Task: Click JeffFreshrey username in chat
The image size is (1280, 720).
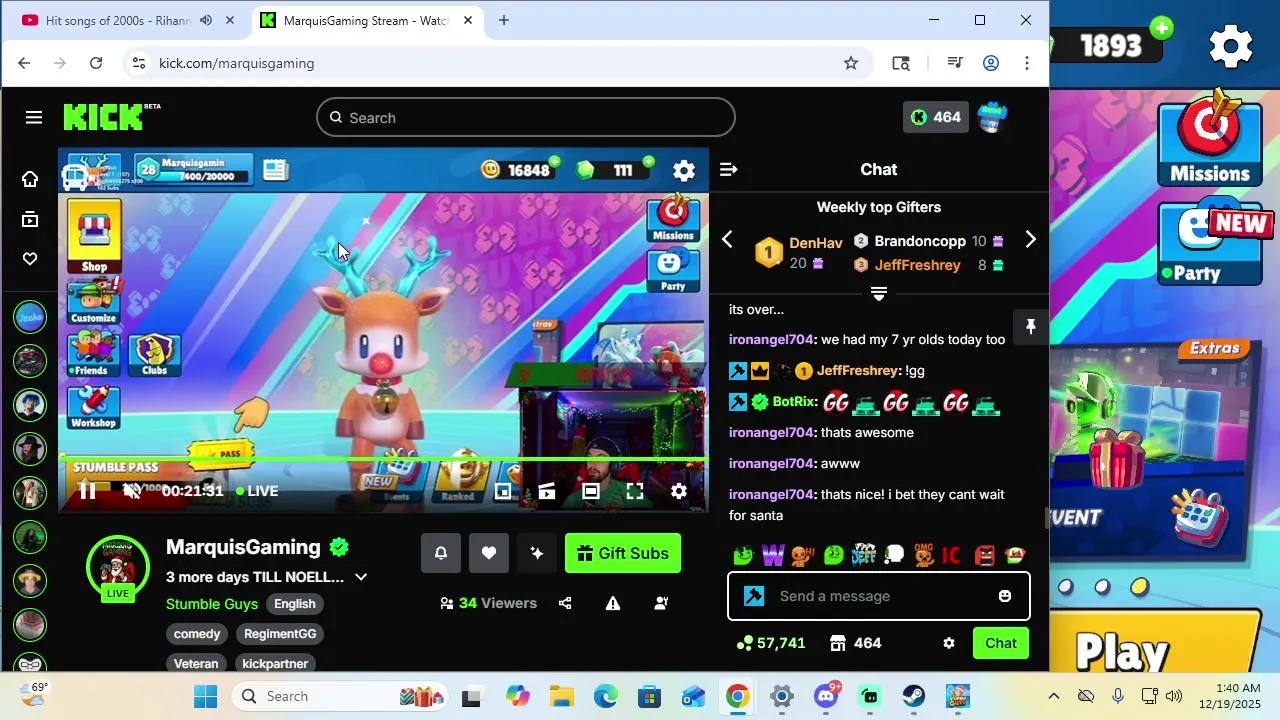Action: 858,371
